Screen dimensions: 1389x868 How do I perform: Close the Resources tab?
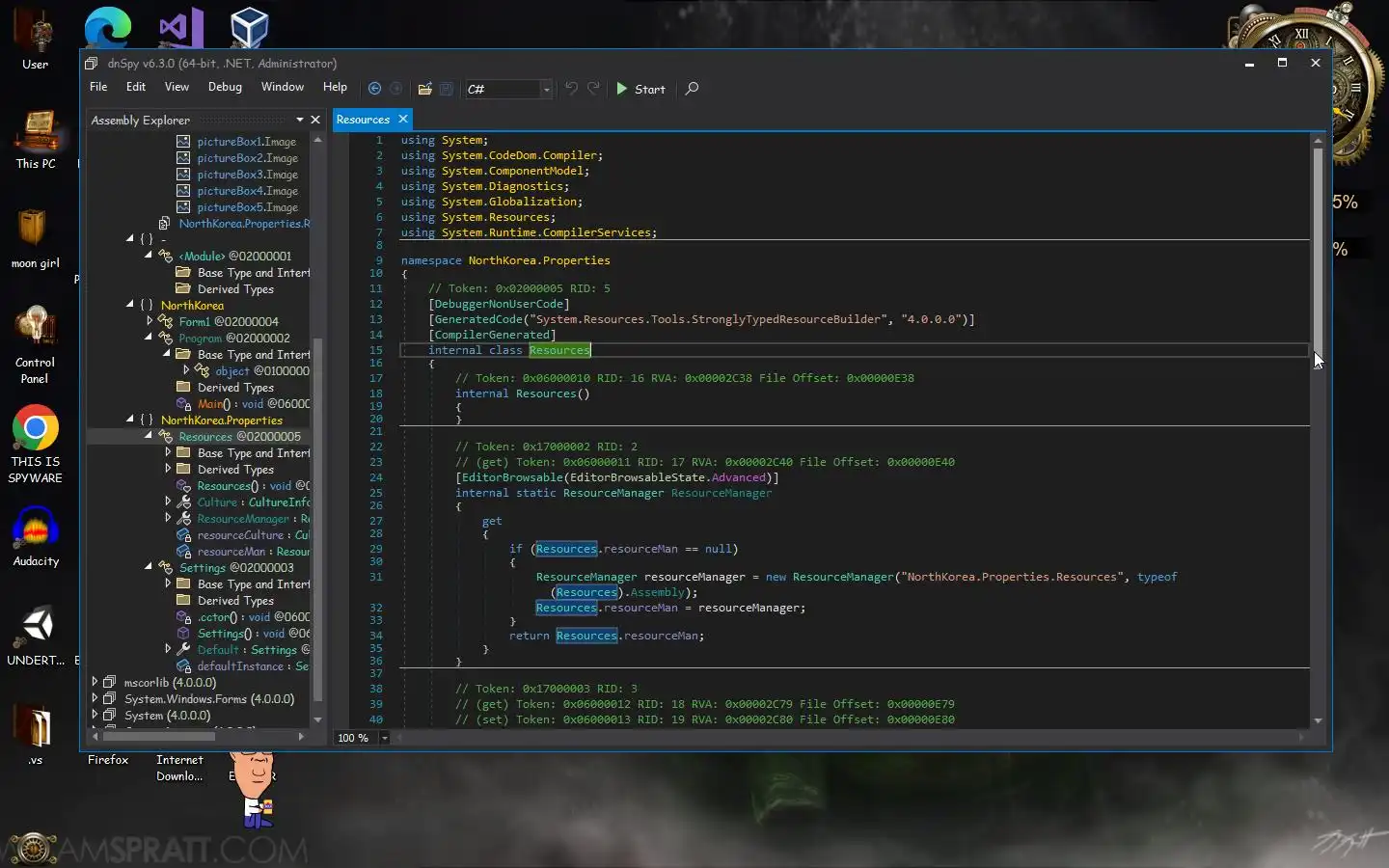point(403,119)
